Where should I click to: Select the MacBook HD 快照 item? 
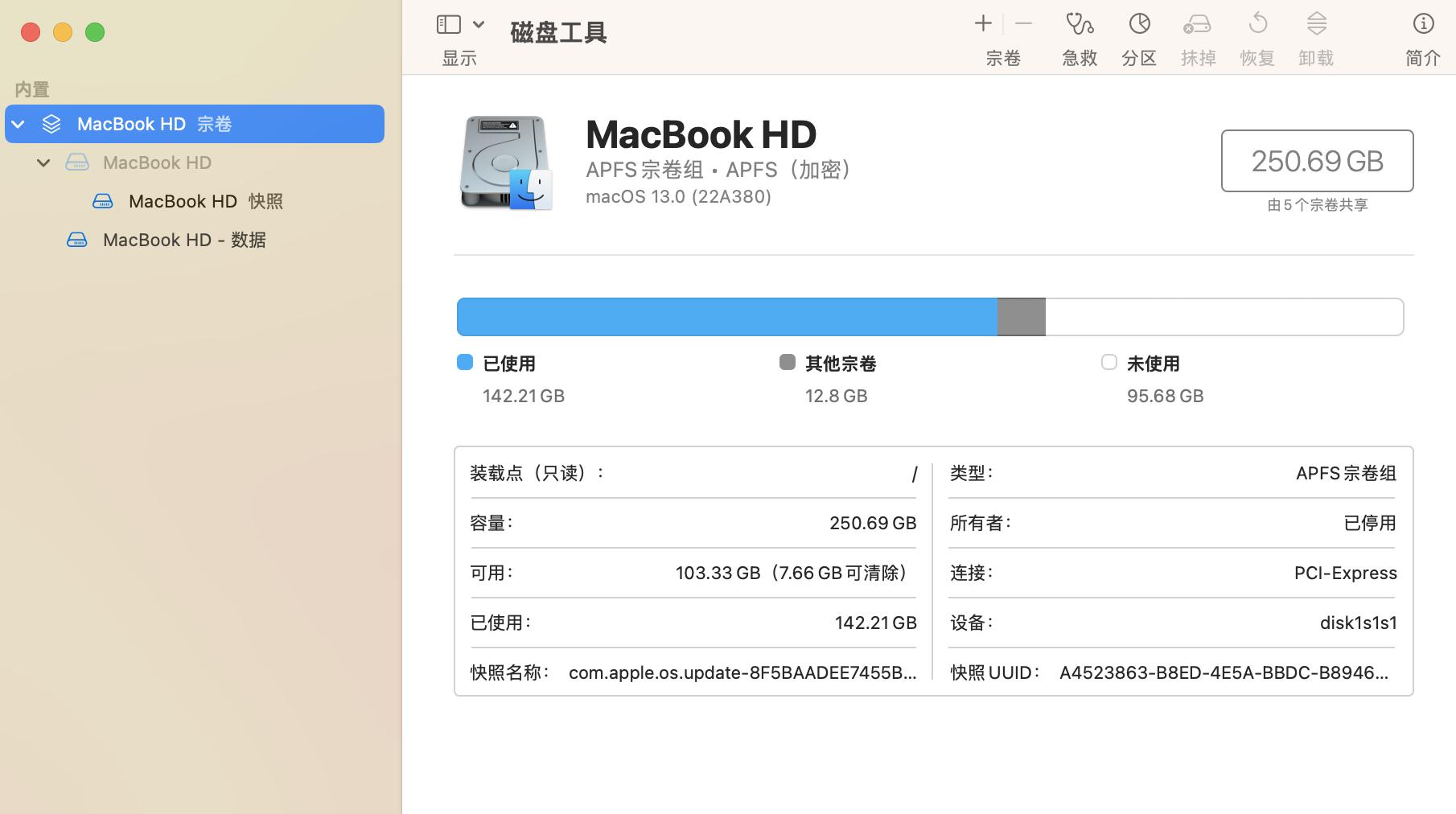206,201
